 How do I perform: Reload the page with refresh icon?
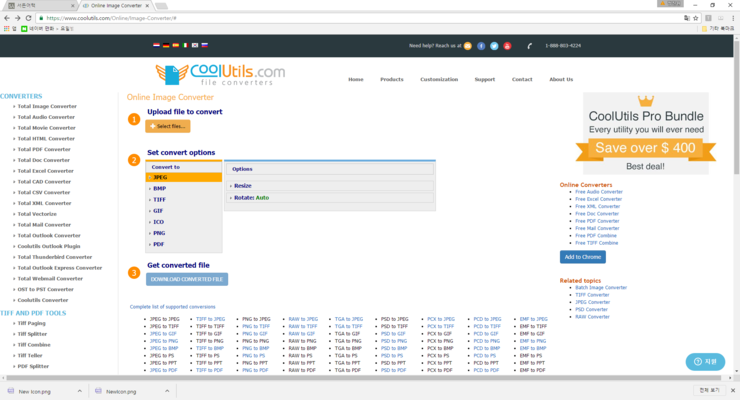coord(28,18)
